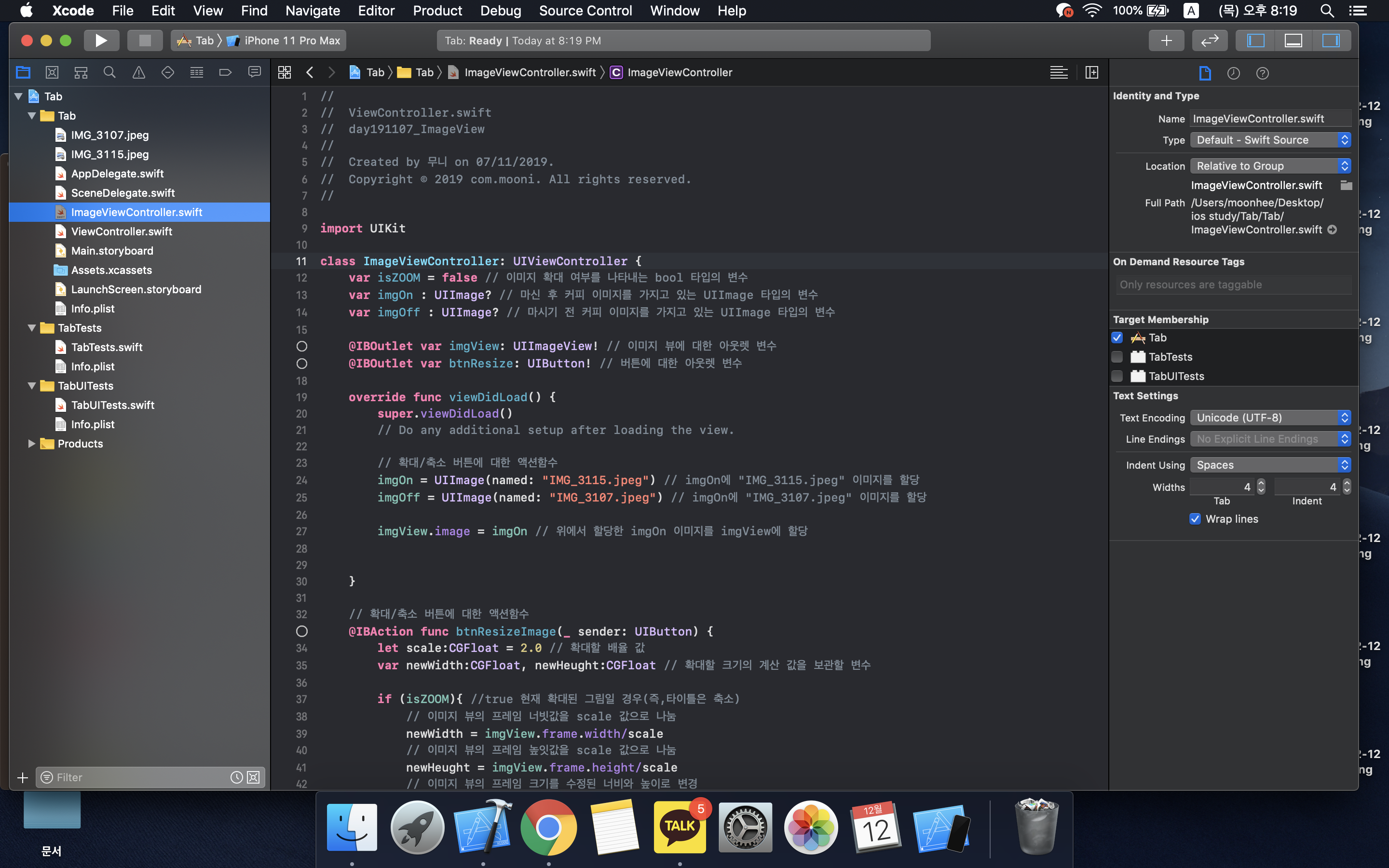Image resolution: width=1389 pixels, height=868 pixels.
Task: Expand the Products folder
Action: pyautogui.click(x=31, y=444)
